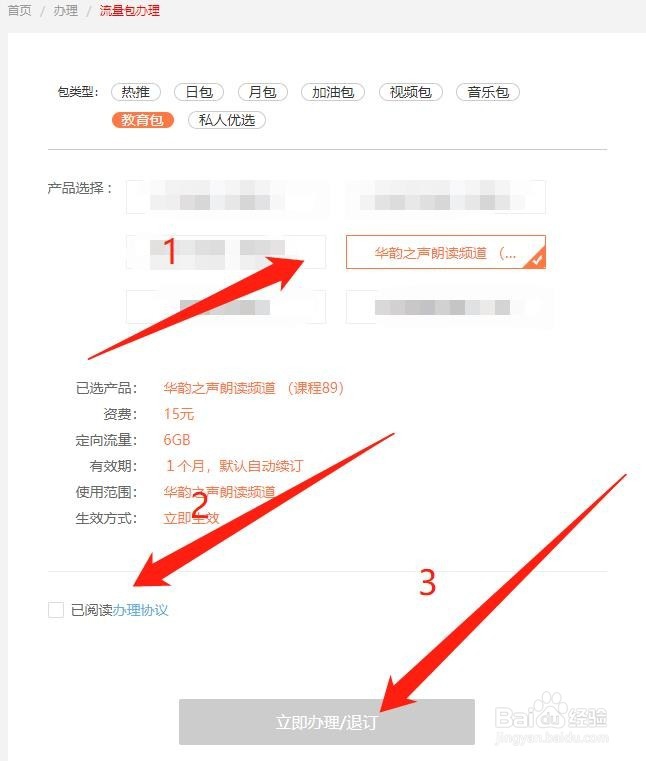Select the first blurred product in top row
Image resolution: width=646 pixels, height=761 pixels.
tap(226, 197)
